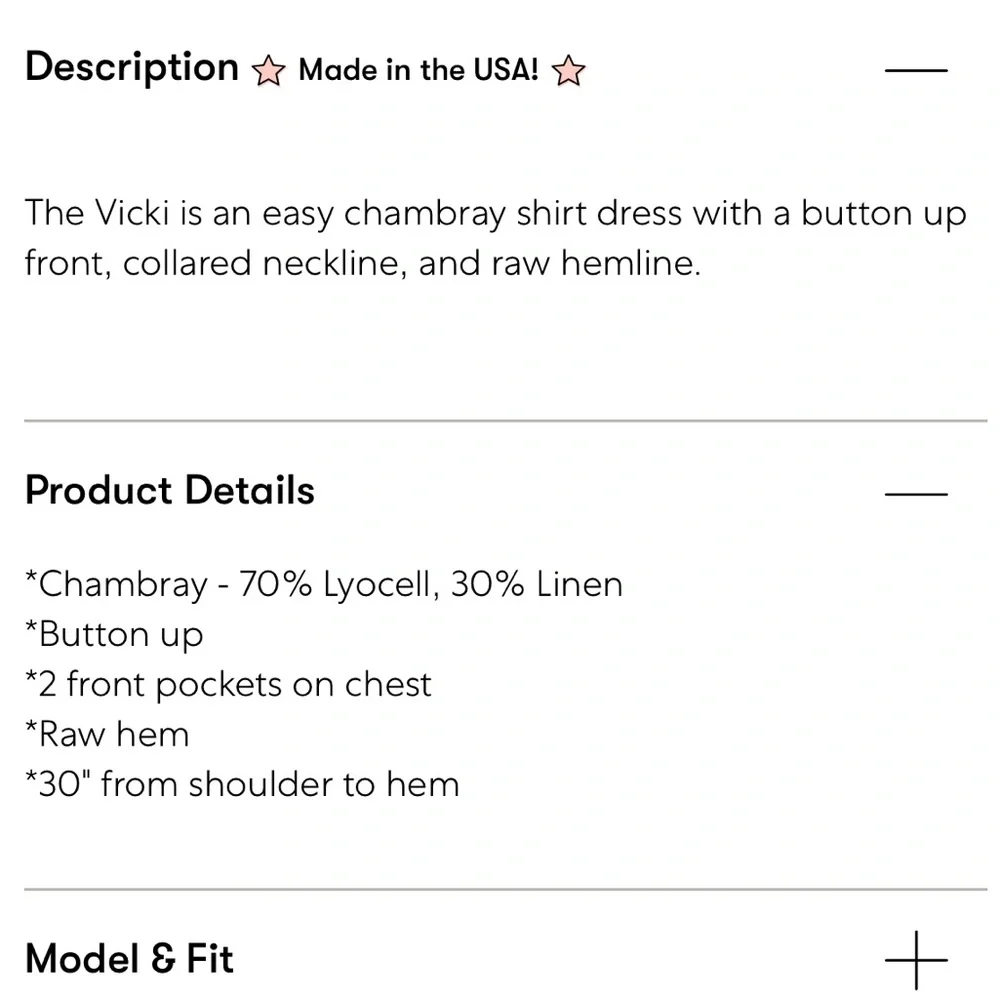Click the divider above Product Details

pos(505,421)
